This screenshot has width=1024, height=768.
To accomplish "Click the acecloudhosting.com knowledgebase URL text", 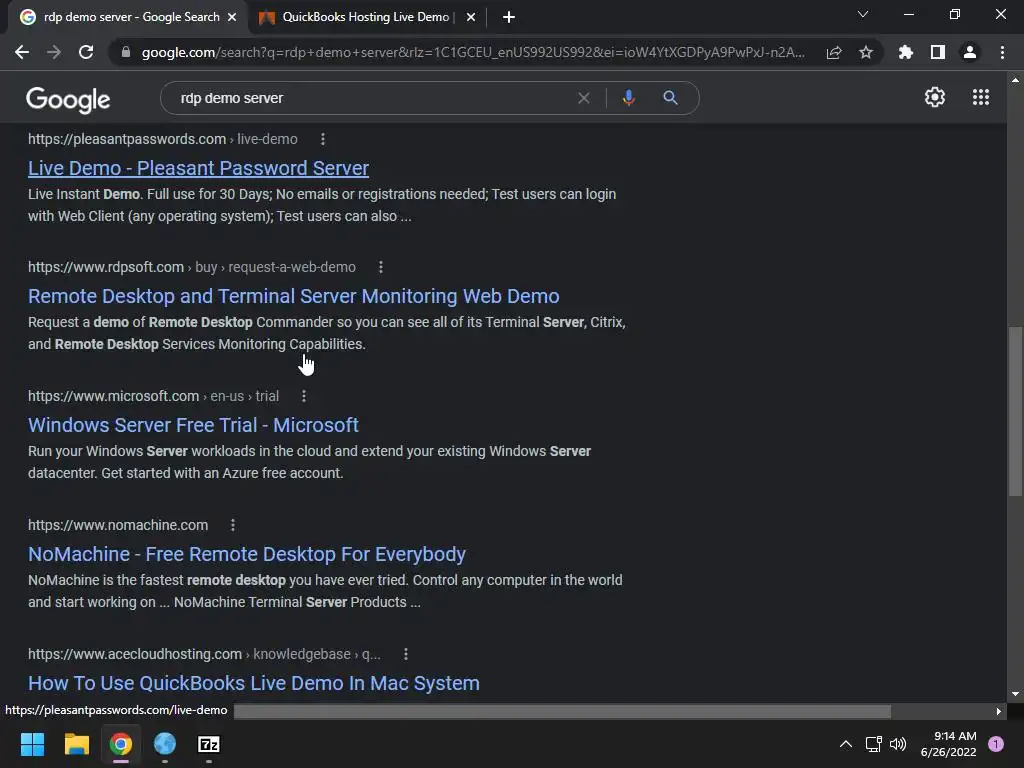I will (204, 654).
